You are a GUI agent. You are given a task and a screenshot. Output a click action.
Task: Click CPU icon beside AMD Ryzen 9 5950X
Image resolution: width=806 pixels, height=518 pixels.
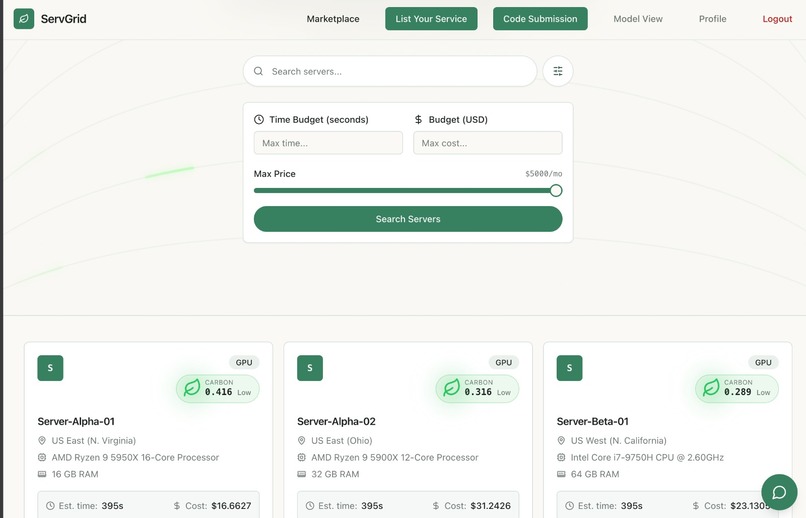tap(42, 457)
